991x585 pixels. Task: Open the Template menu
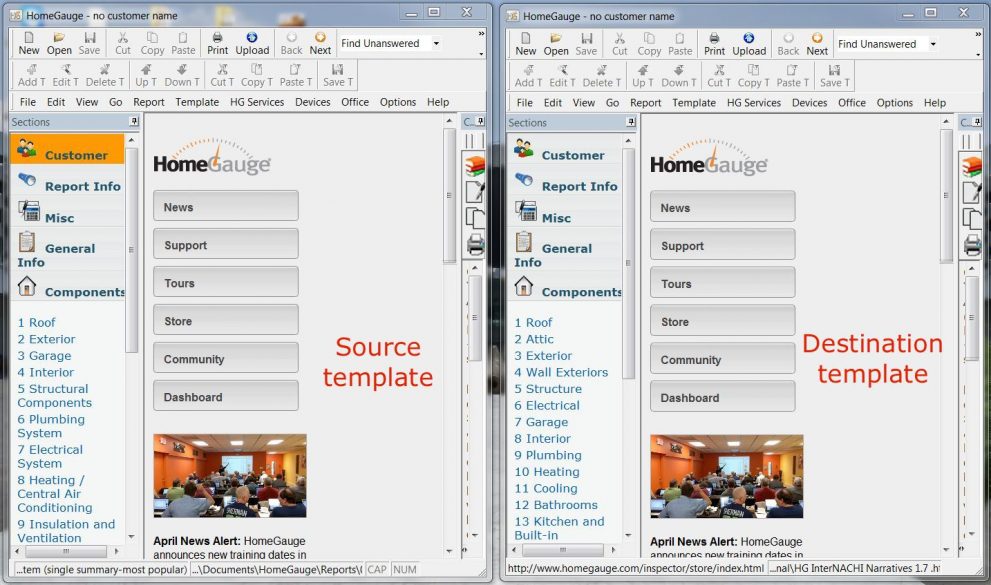coord(197,102)
